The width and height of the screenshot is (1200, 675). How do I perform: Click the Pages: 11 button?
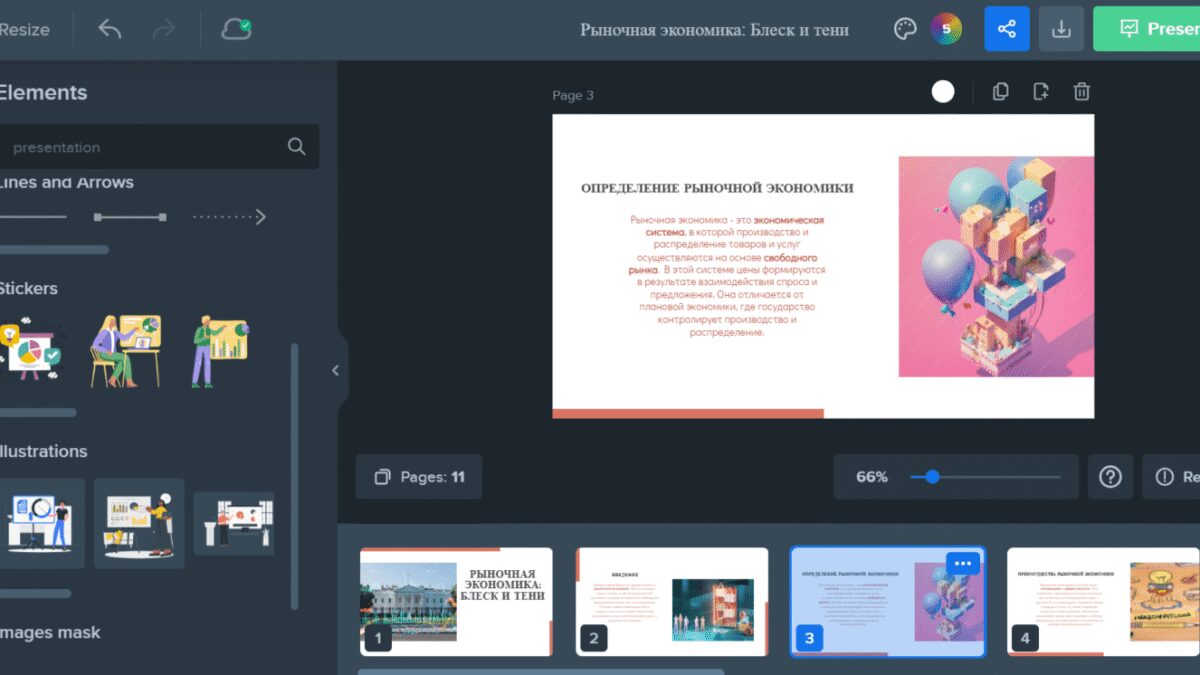click(x=419, y=477)
